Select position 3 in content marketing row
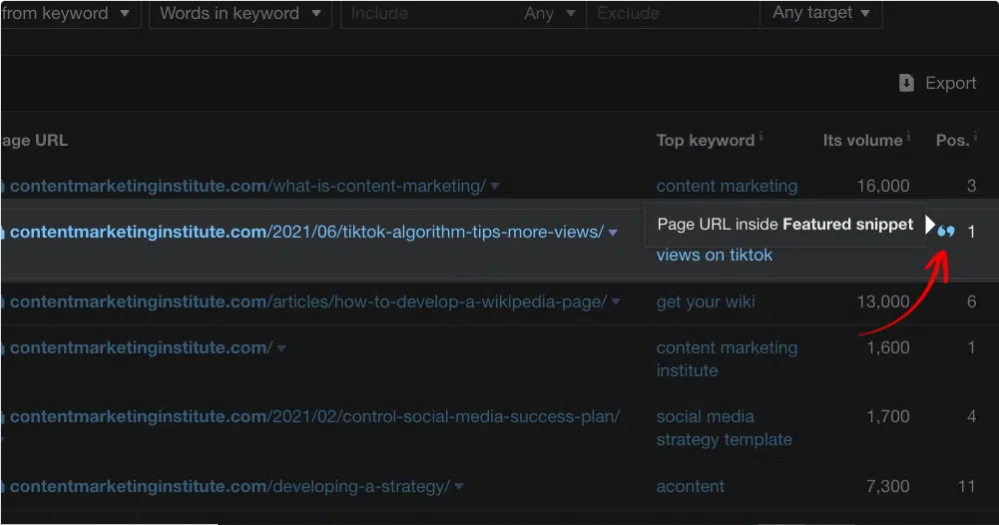The height and width of the screenshot is (525, 999). tap(971, 186)
